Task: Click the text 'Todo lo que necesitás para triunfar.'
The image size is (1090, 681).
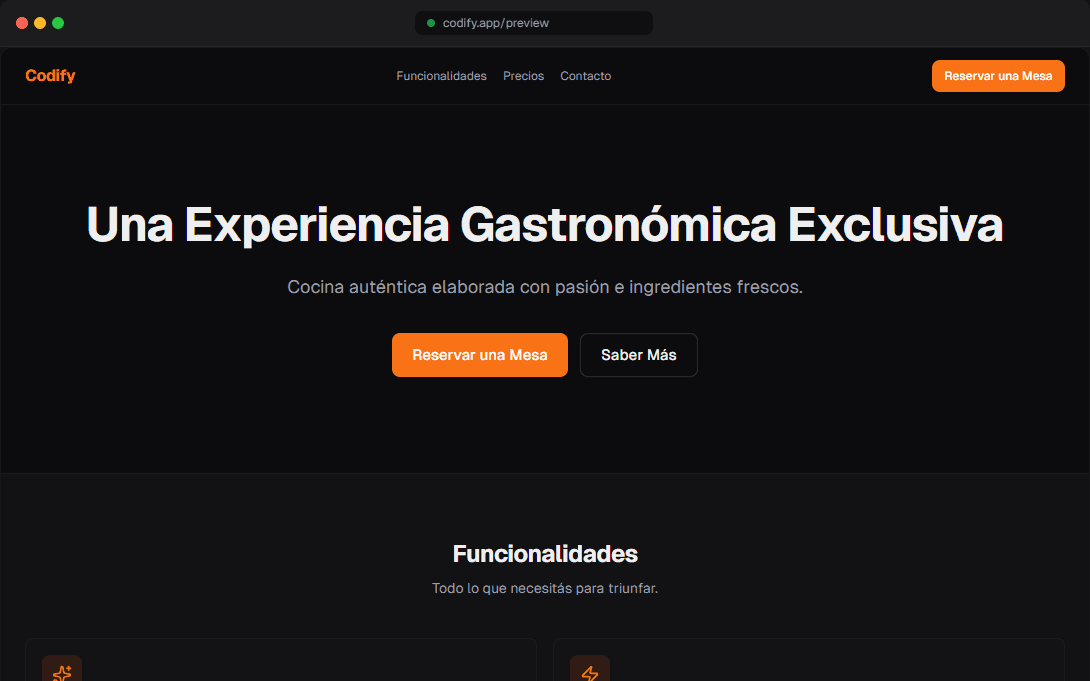Action: pyautogui.click(x=545, y=589)
